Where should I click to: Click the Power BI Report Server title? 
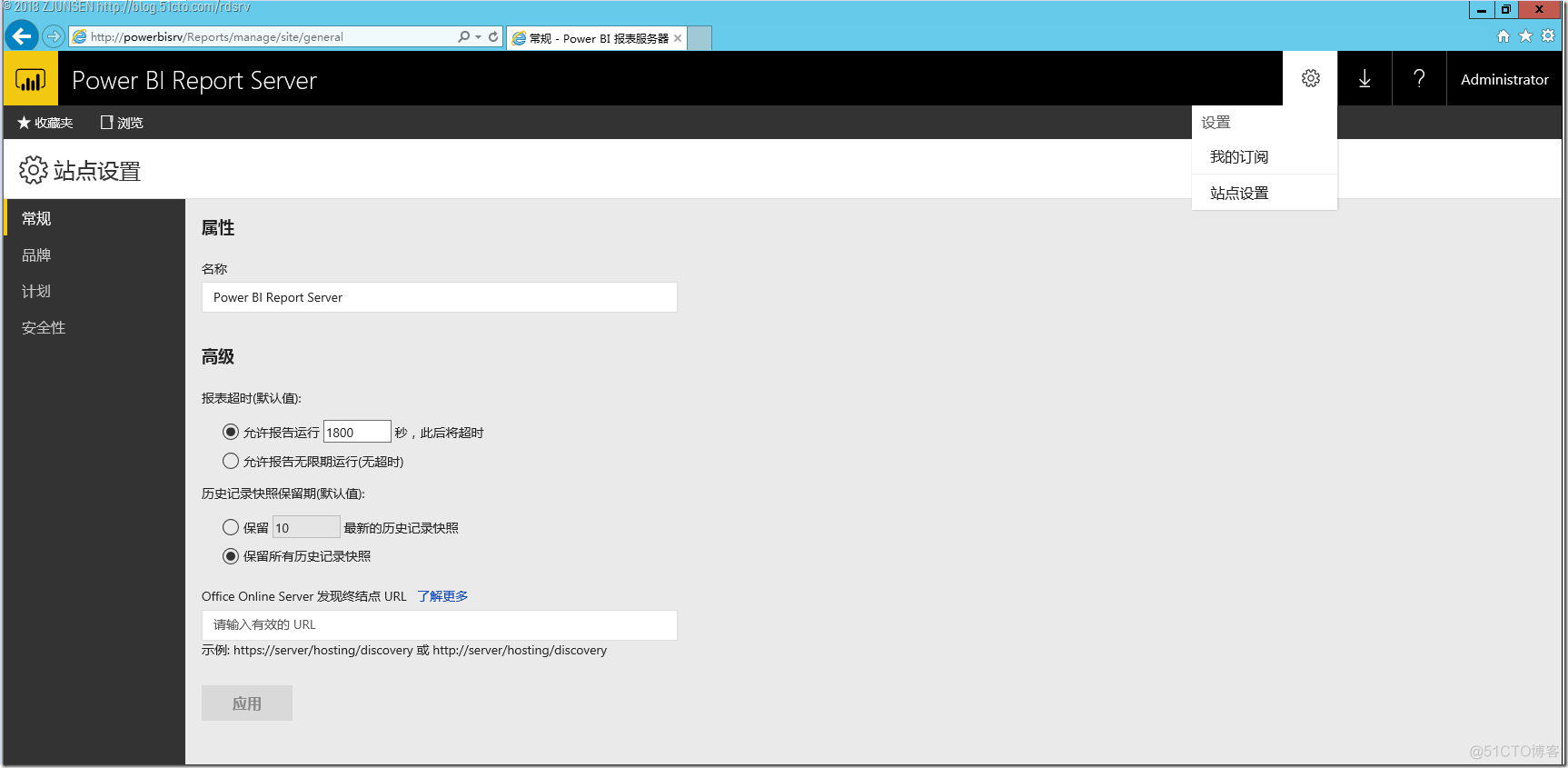click(194, 80)
